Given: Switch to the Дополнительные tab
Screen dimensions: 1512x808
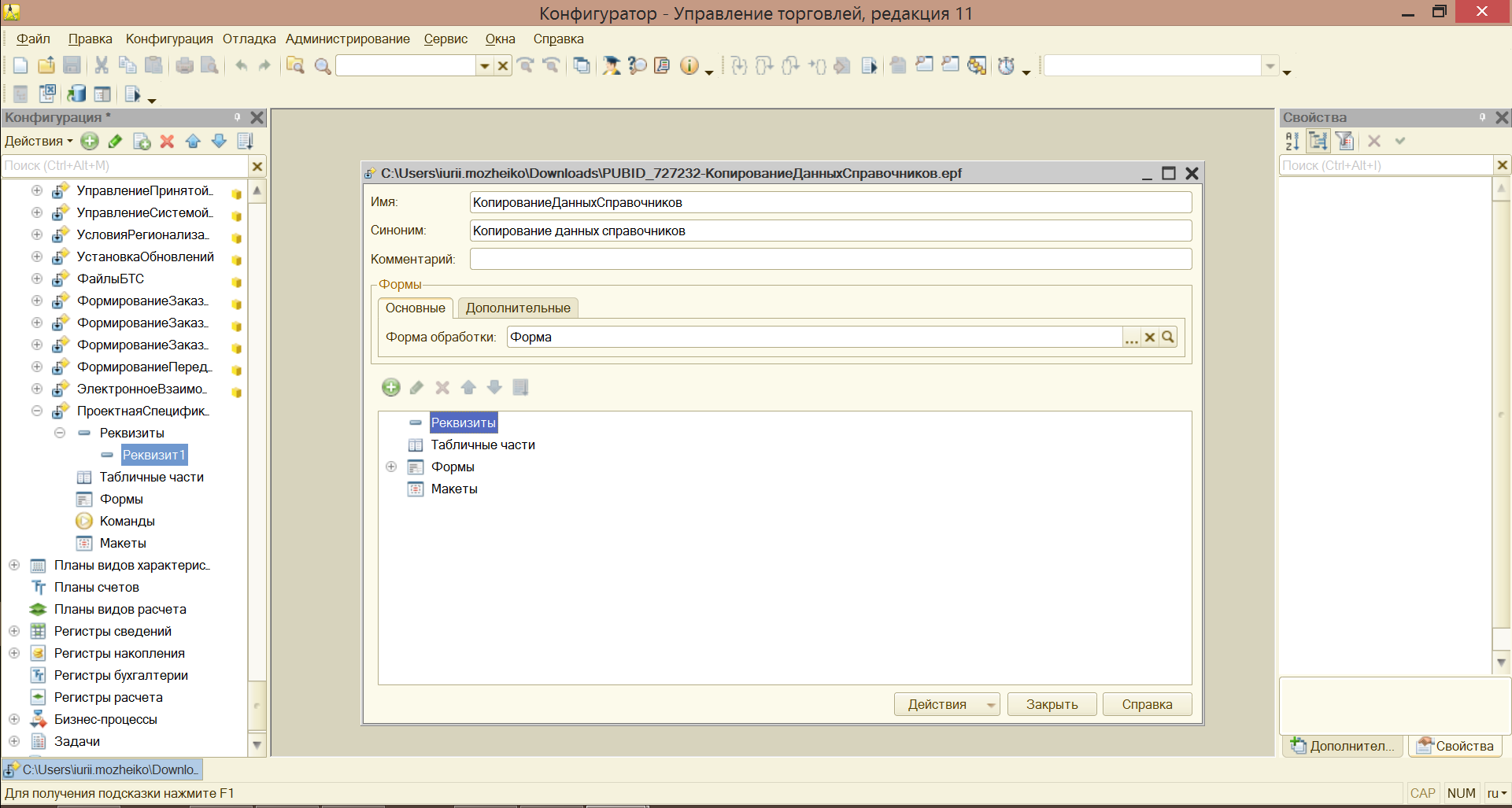Looking at the screenshot, I should pos(518,308).
